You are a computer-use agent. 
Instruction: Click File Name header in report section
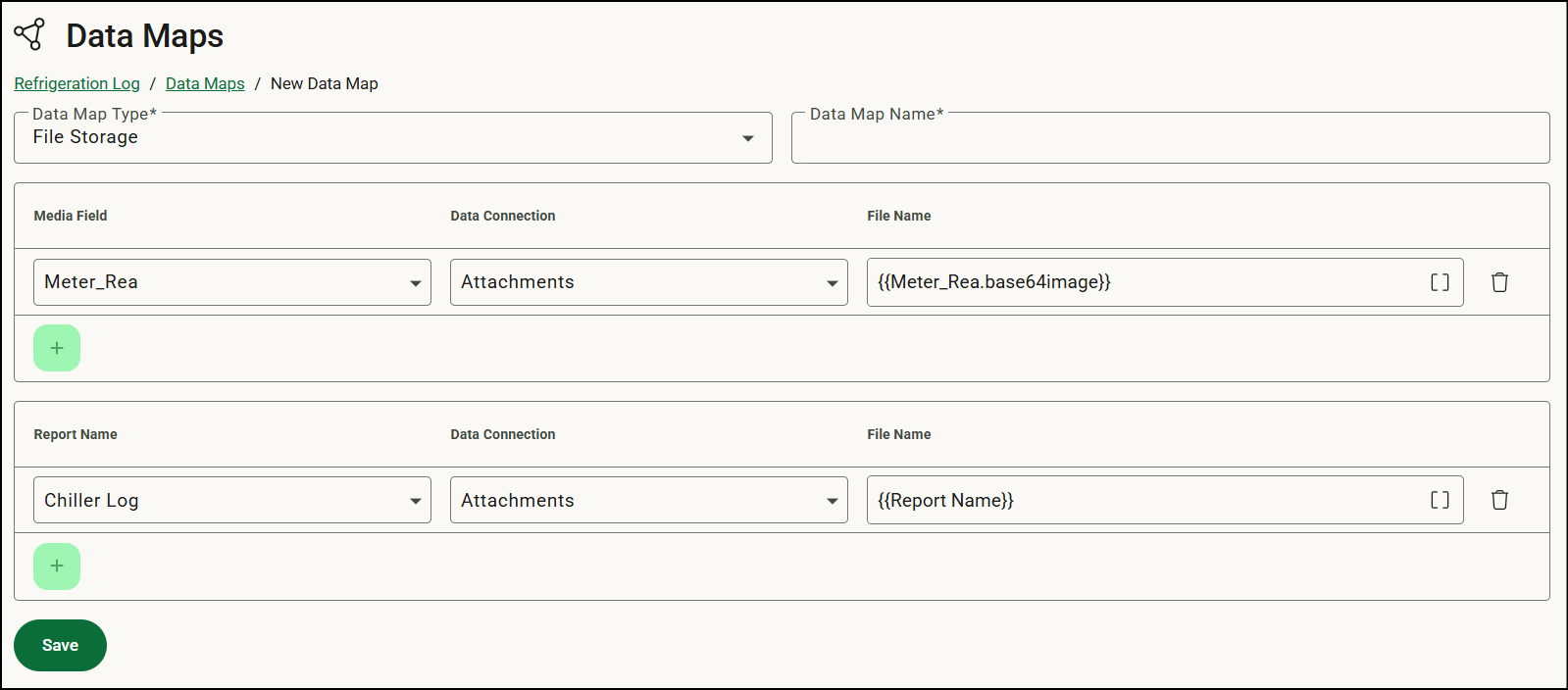click(x=899, y=434)
